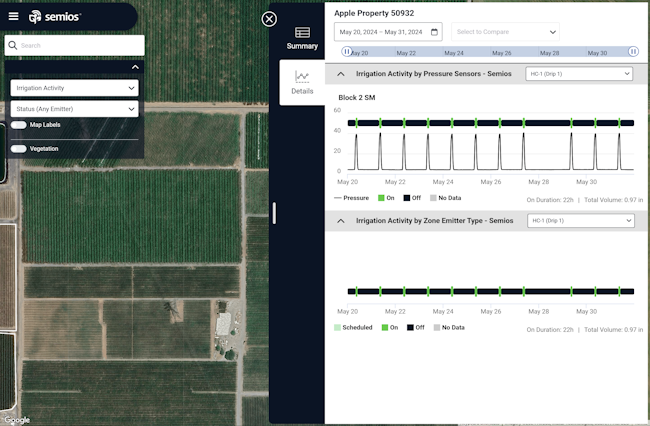Click the search magnifier icon

tap(12, 45)
